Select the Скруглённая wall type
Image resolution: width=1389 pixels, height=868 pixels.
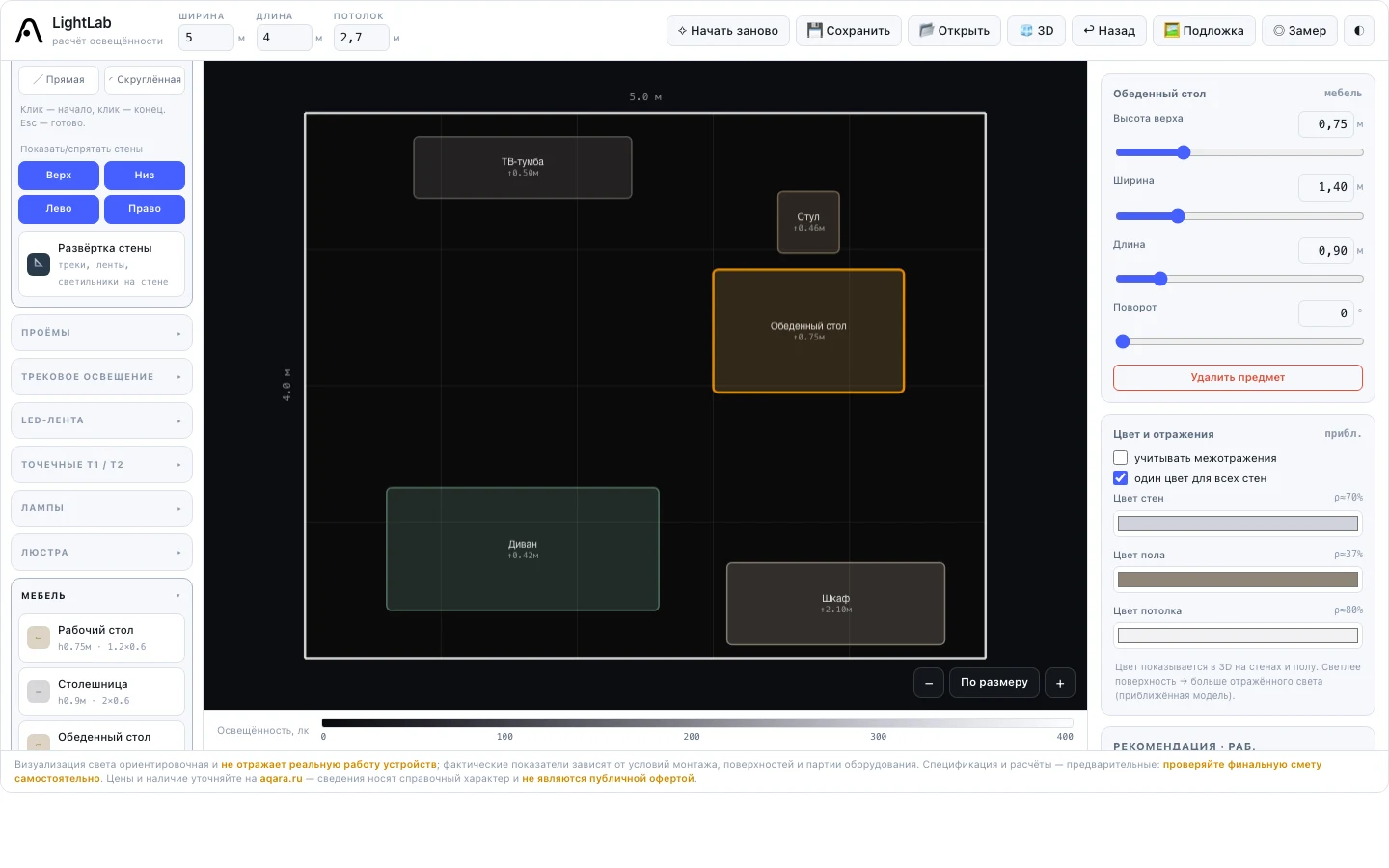click(x=145, y=80)
